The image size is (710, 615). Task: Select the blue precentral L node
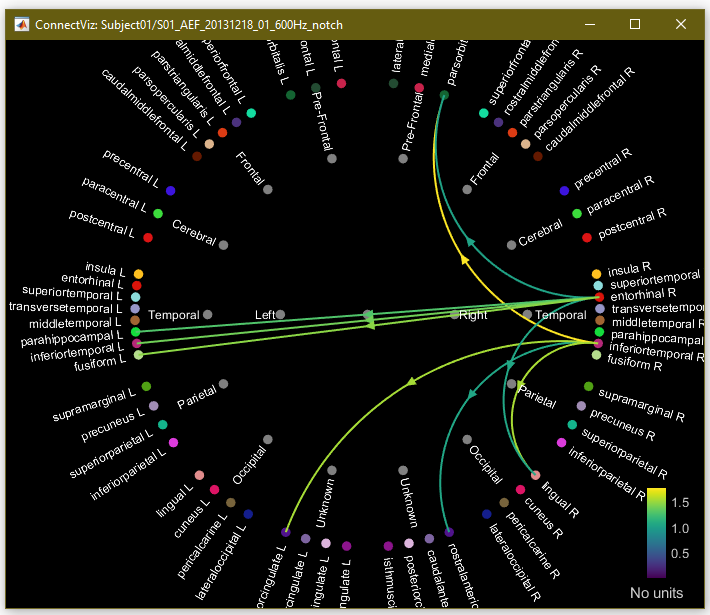pos(171,190)
